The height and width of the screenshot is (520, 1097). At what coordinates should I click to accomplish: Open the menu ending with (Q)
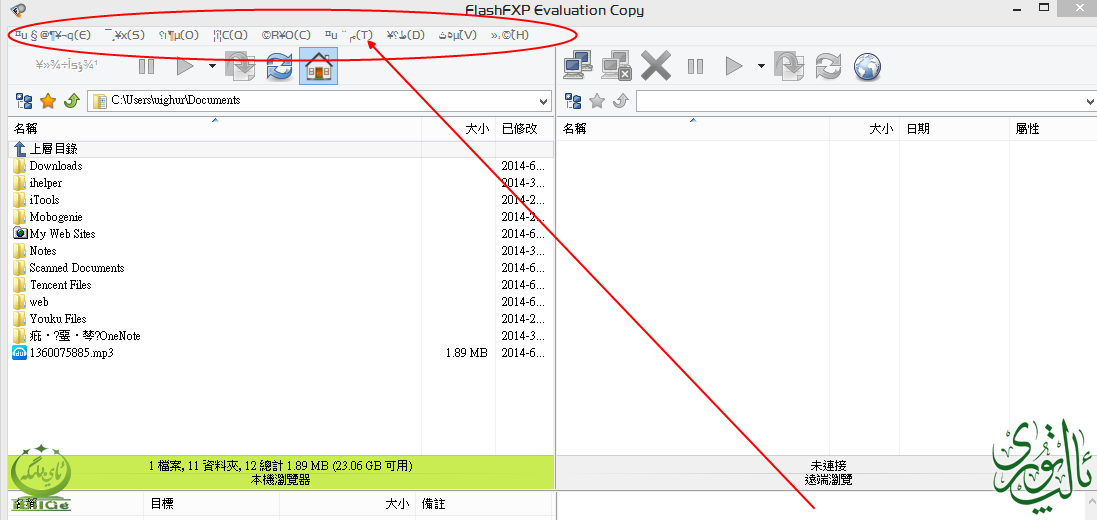pyautogui.click(x=231, y=35)
